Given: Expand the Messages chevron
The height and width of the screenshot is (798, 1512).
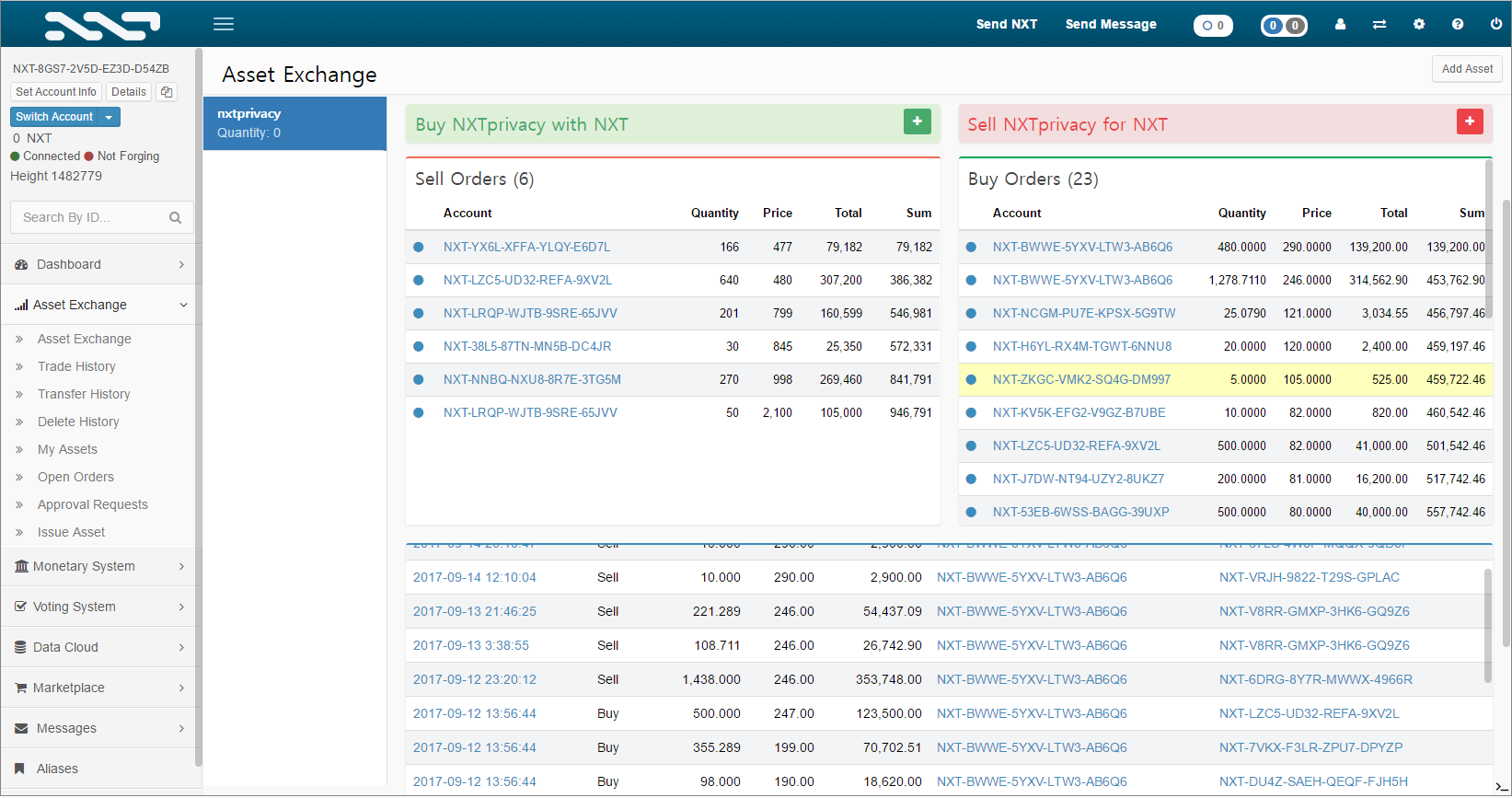Looking at the screenshot, I should pyautogui.click(x=181, y=729).
